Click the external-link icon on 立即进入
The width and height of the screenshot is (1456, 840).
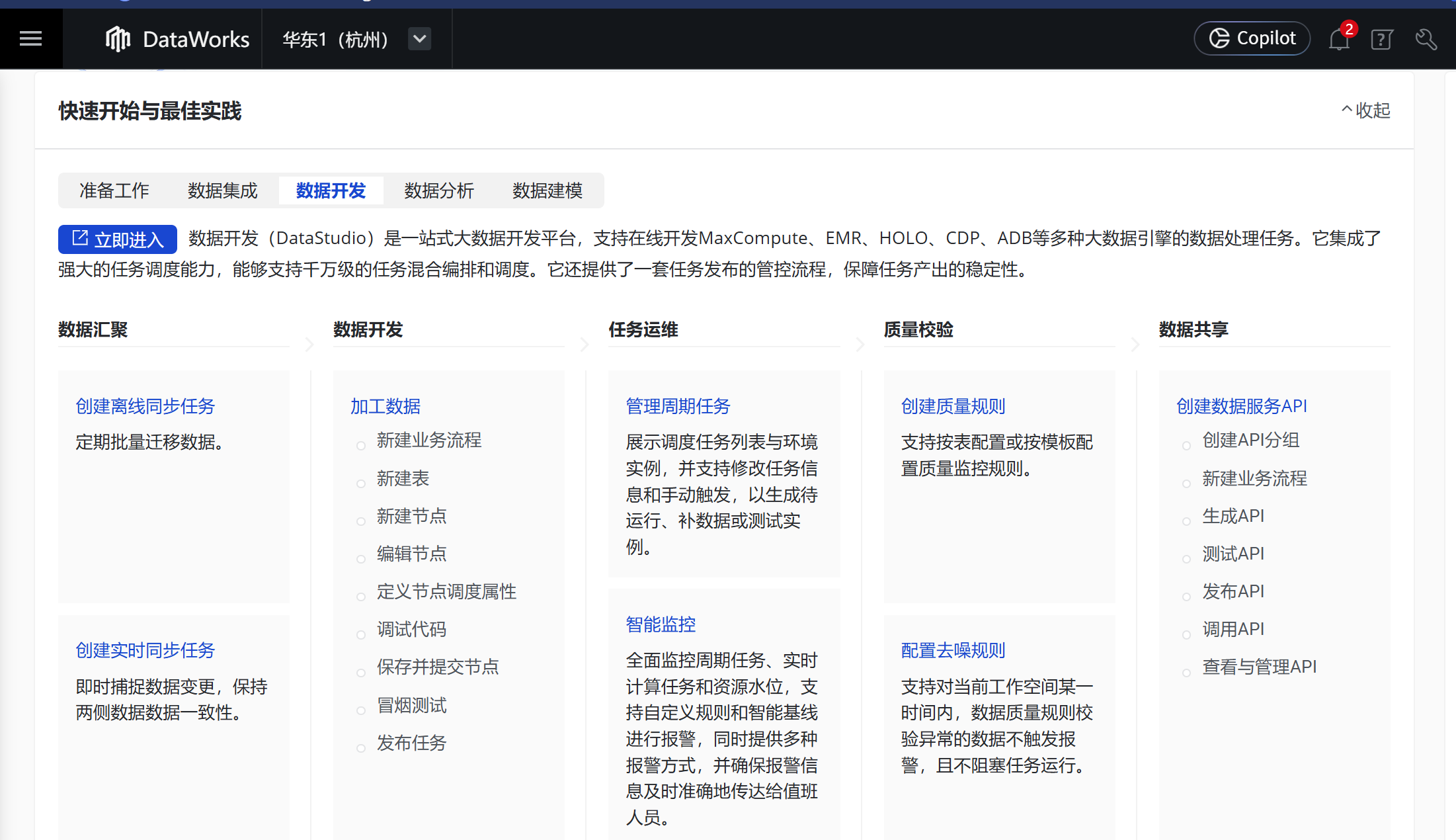click(81, 238)
